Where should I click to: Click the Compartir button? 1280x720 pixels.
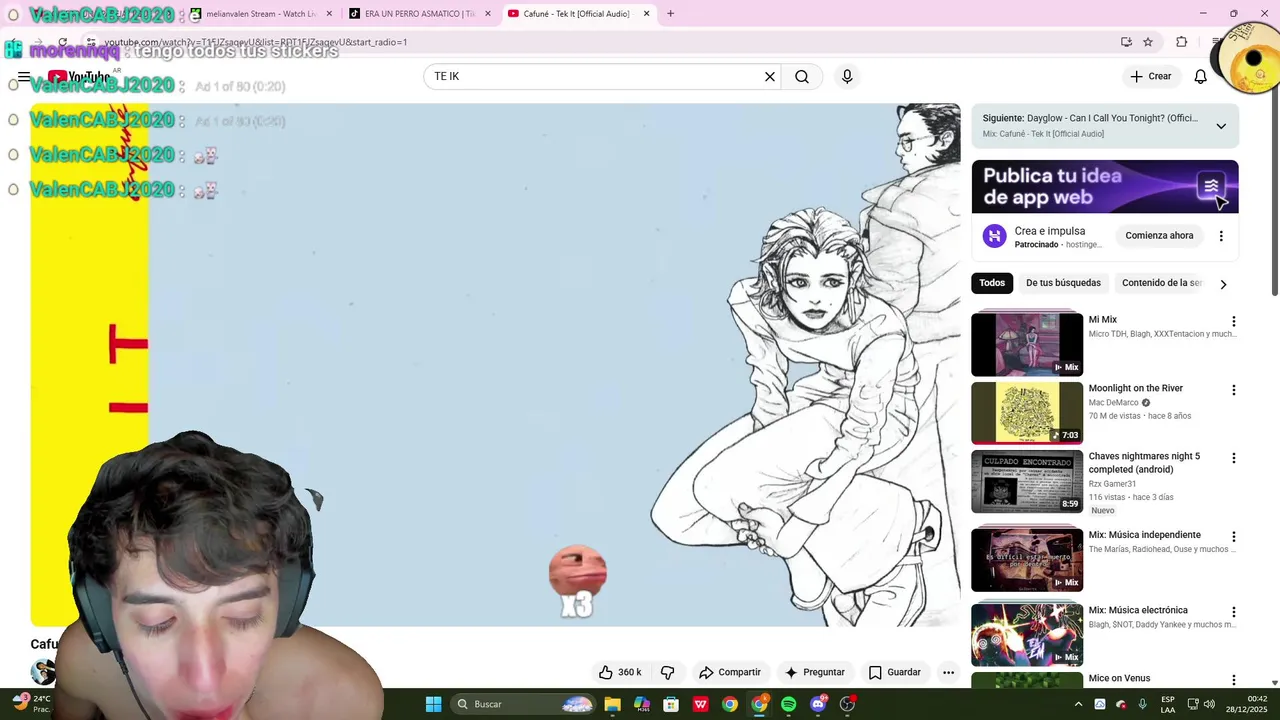point(730,672)
